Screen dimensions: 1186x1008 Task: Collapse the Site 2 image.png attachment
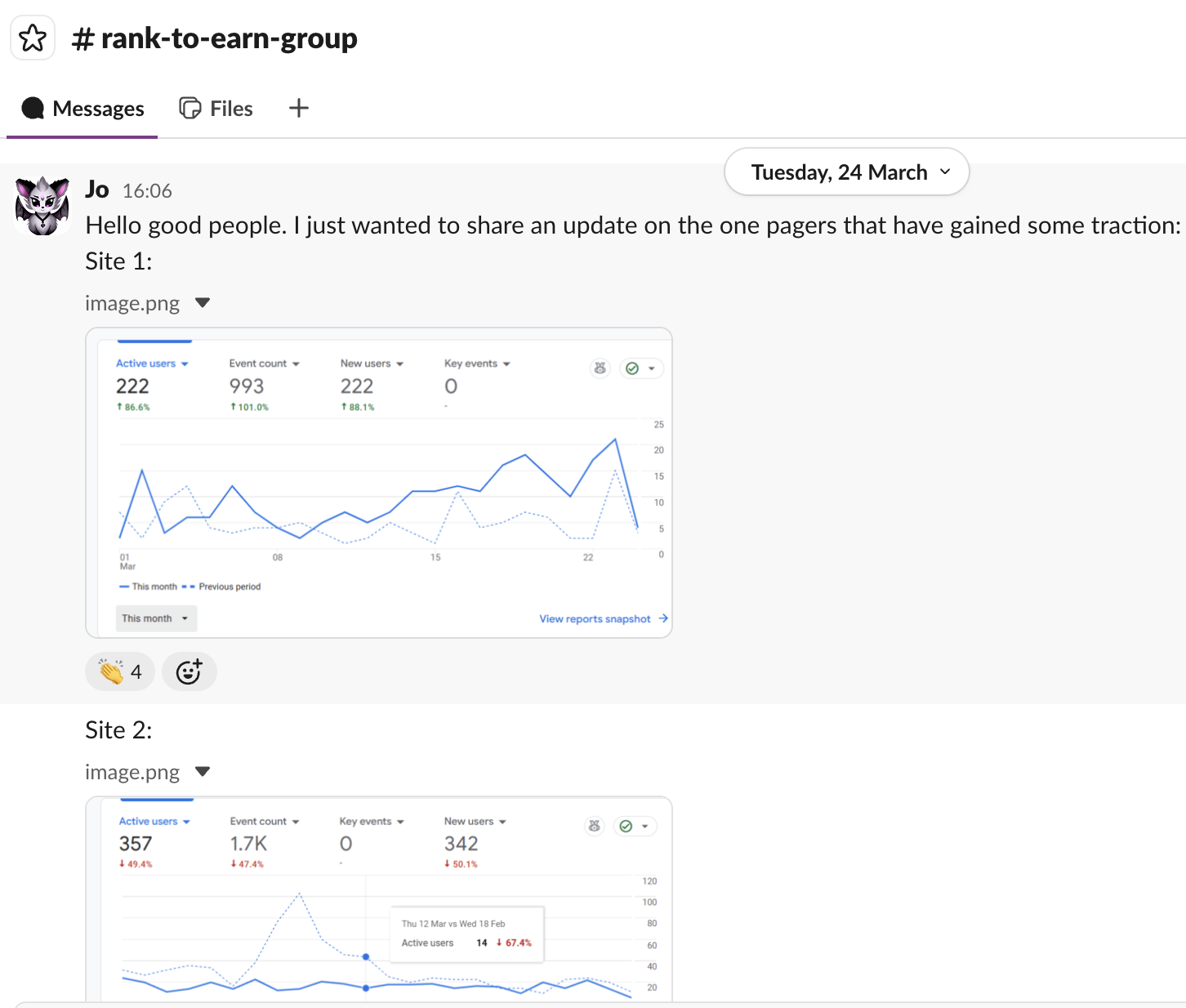click(203, 772)
